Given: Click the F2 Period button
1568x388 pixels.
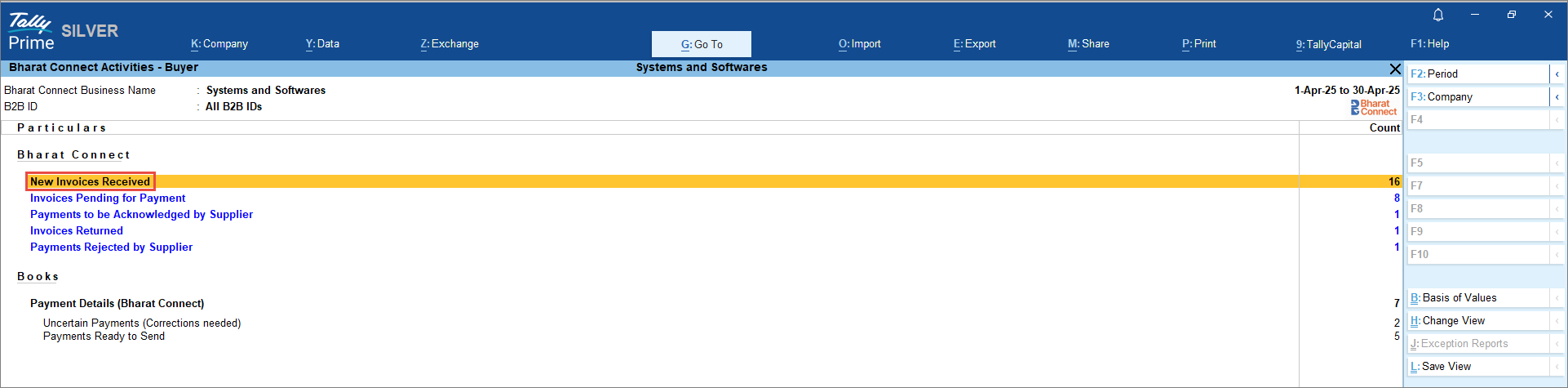Looking at the screenshot, I should coord(1477,74).
